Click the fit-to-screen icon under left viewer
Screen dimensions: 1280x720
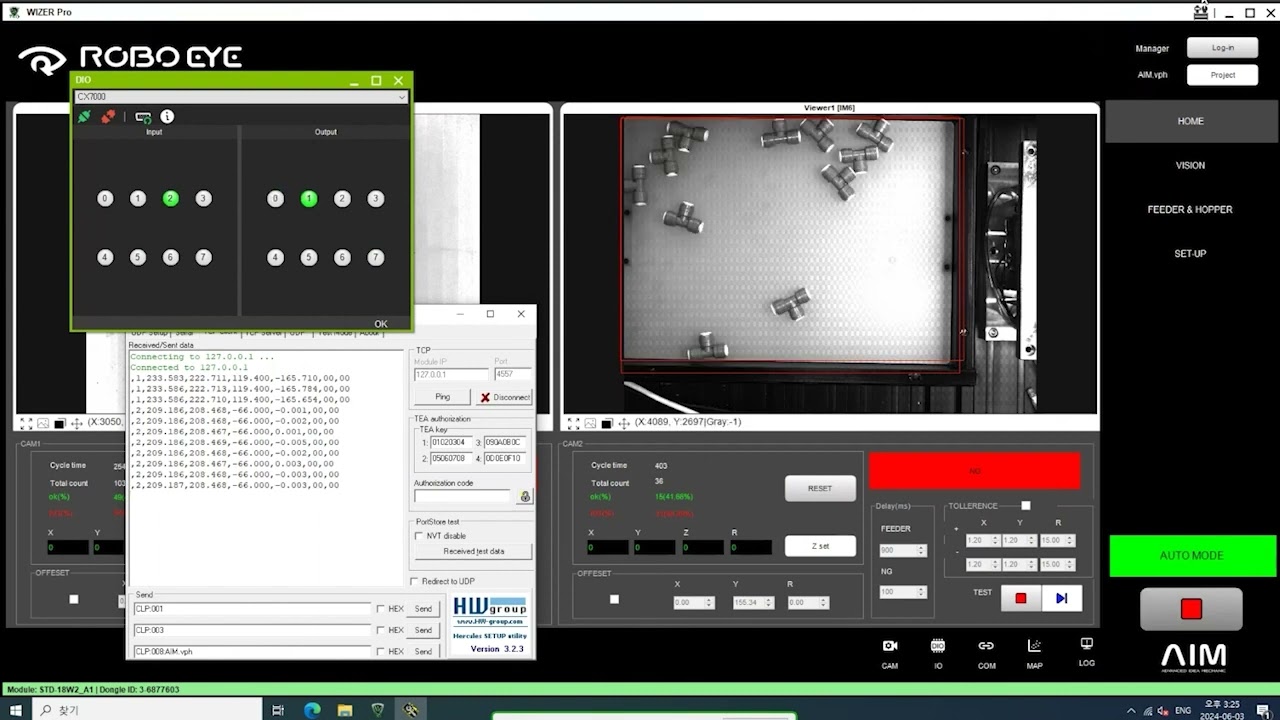click(x=27, y=424)
